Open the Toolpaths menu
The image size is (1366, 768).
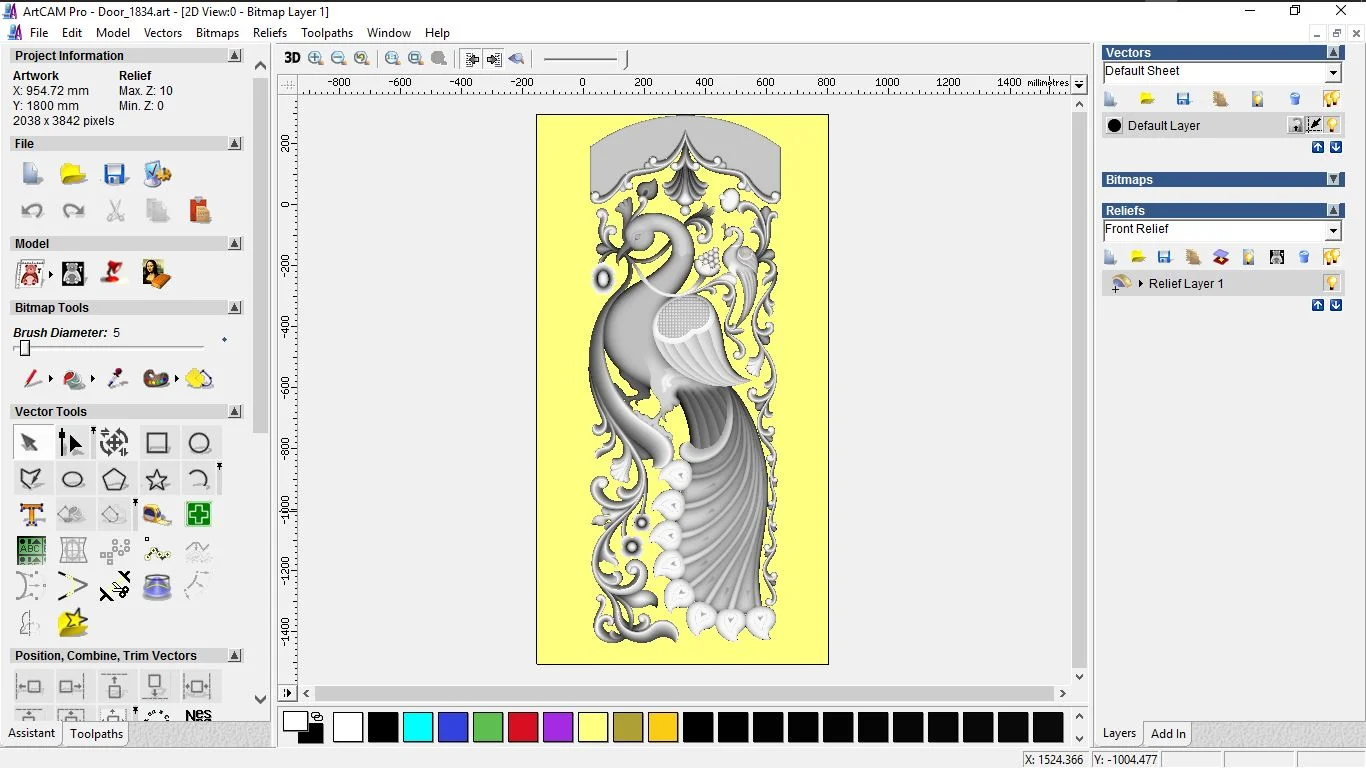[x=327, y=33]
